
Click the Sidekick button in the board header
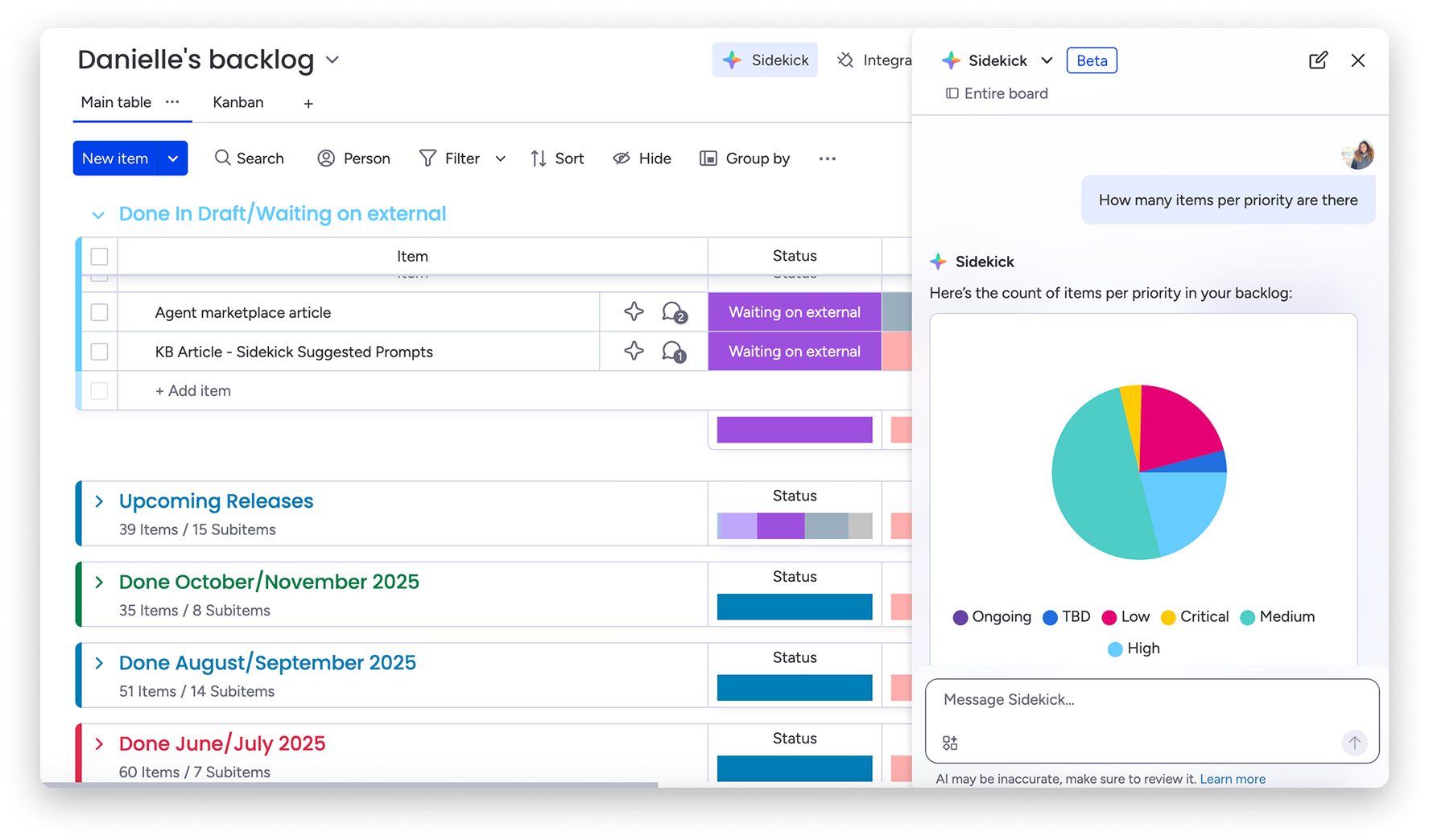point(765,60)
